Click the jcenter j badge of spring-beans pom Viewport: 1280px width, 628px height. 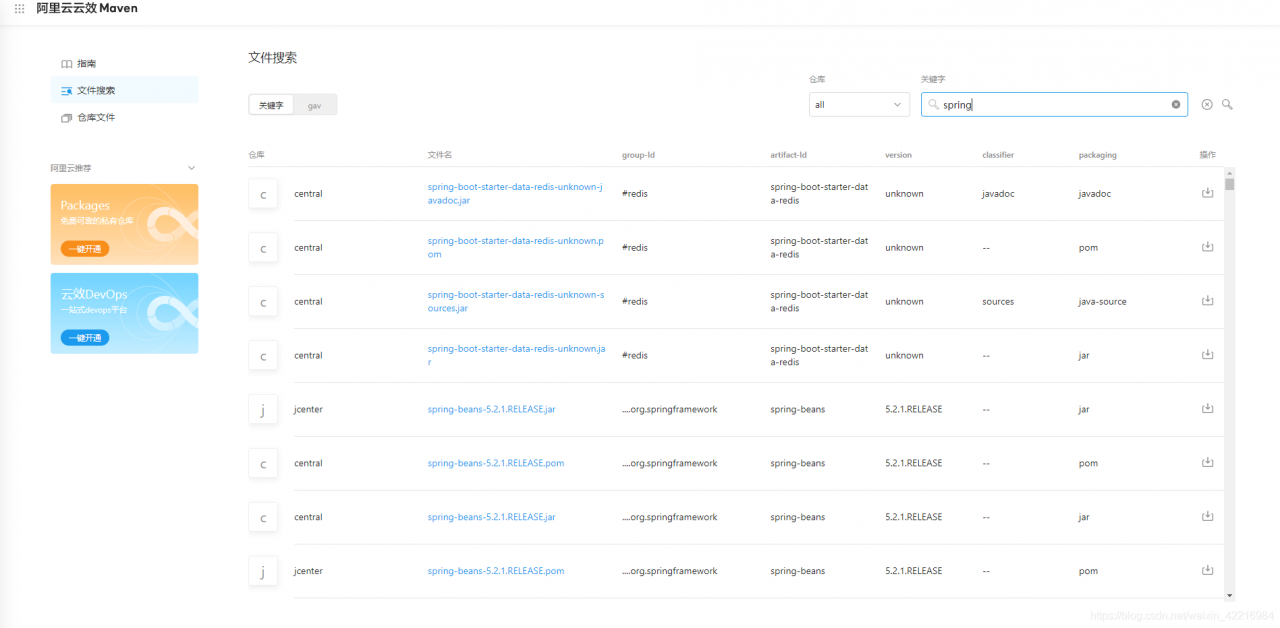click(263, 571)
